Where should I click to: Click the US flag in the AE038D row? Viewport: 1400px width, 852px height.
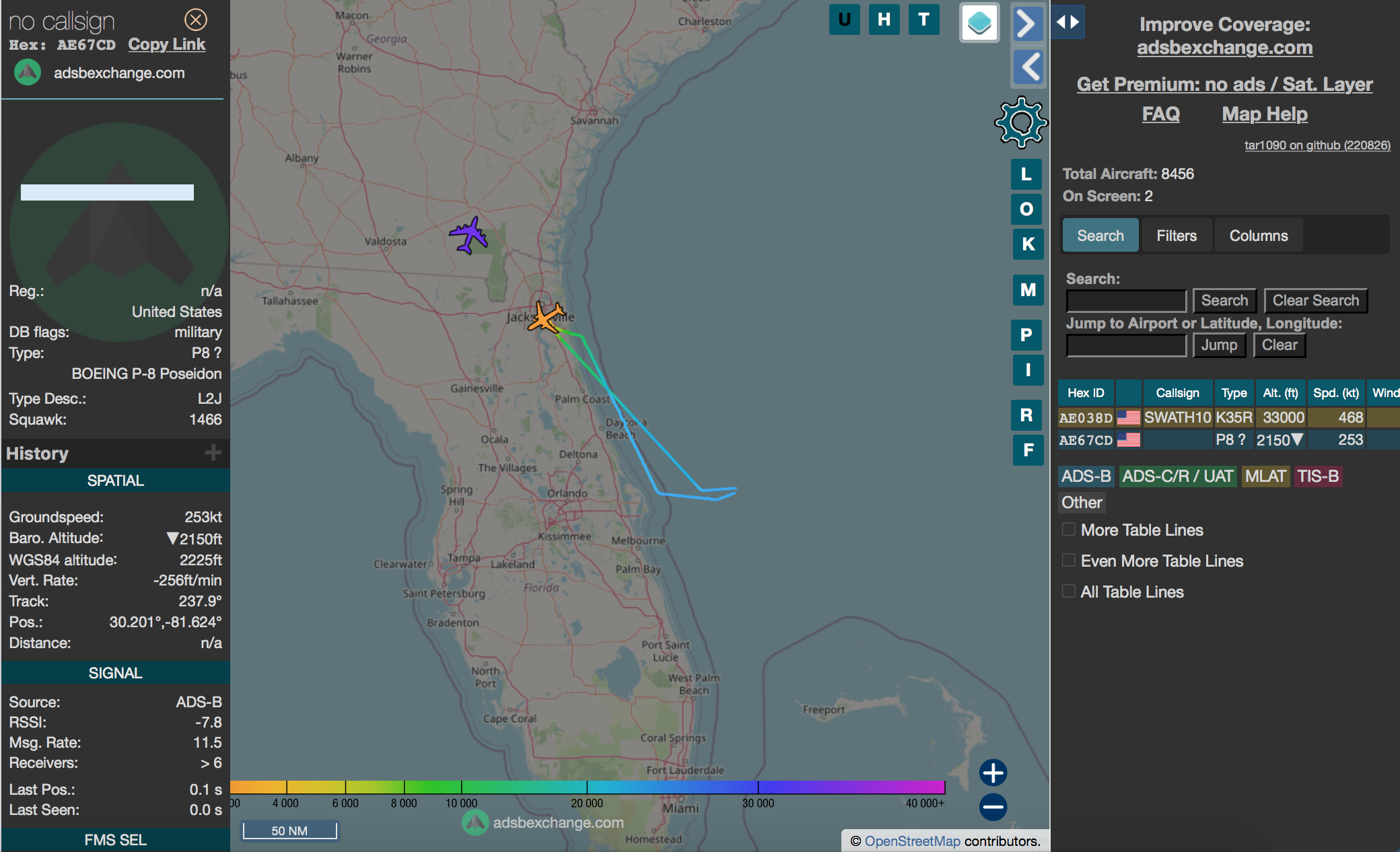[x=1128, y=418]
